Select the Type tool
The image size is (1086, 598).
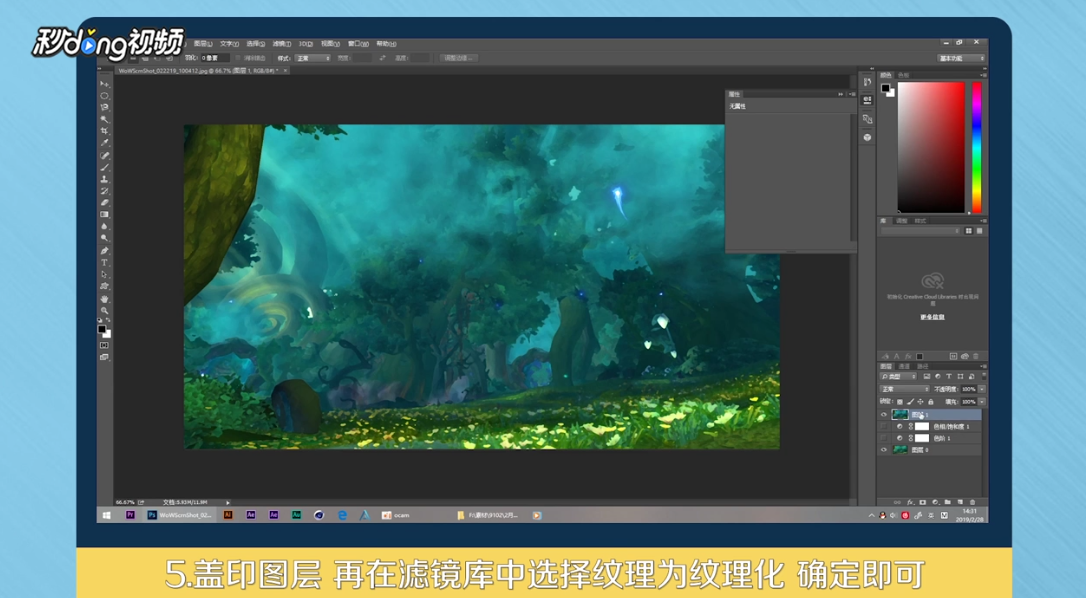(105, 263)
